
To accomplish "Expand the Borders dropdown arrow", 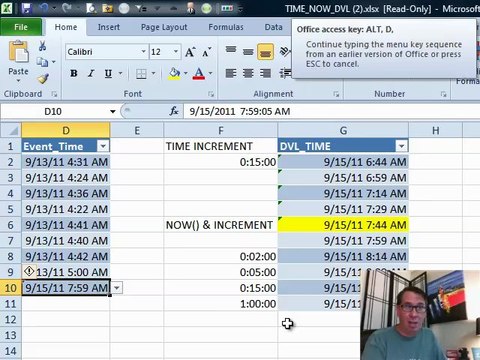I will pyautogui.click(x=153, y=73).
